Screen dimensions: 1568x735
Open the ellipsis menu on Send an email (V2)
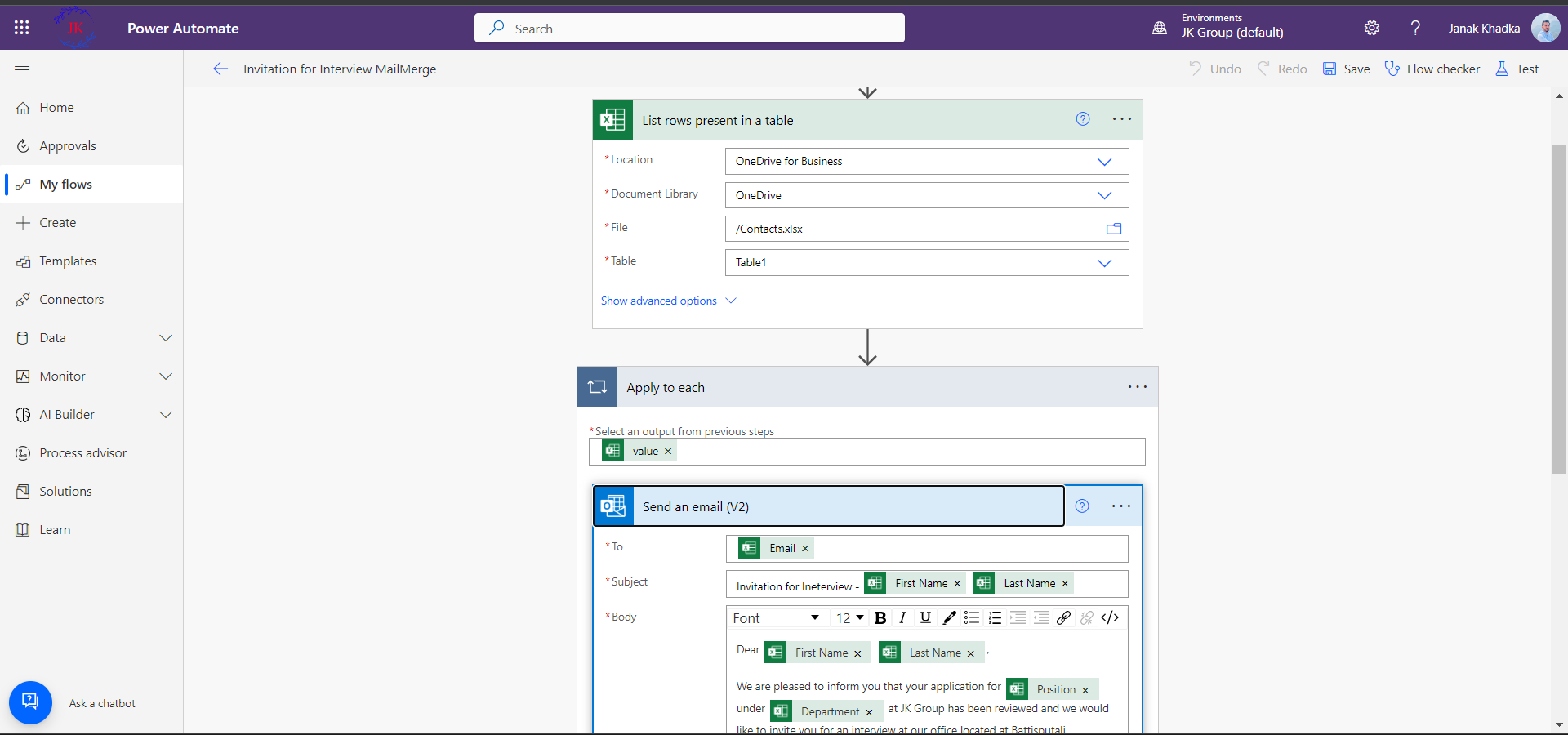1121,506
